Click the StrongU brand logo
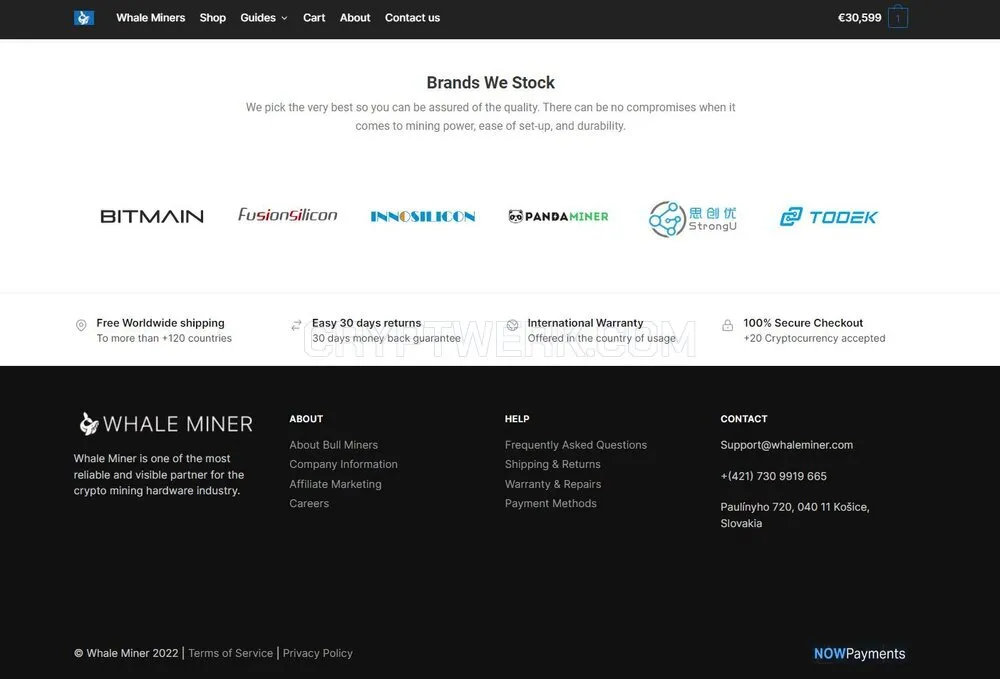This screenshot has height=679, width=1000. click(x=693, y=219)
